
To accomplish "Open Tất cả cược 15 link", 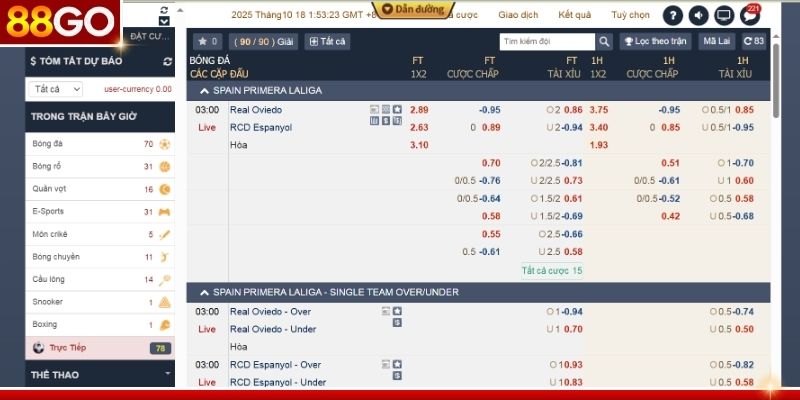I will 552,270.
